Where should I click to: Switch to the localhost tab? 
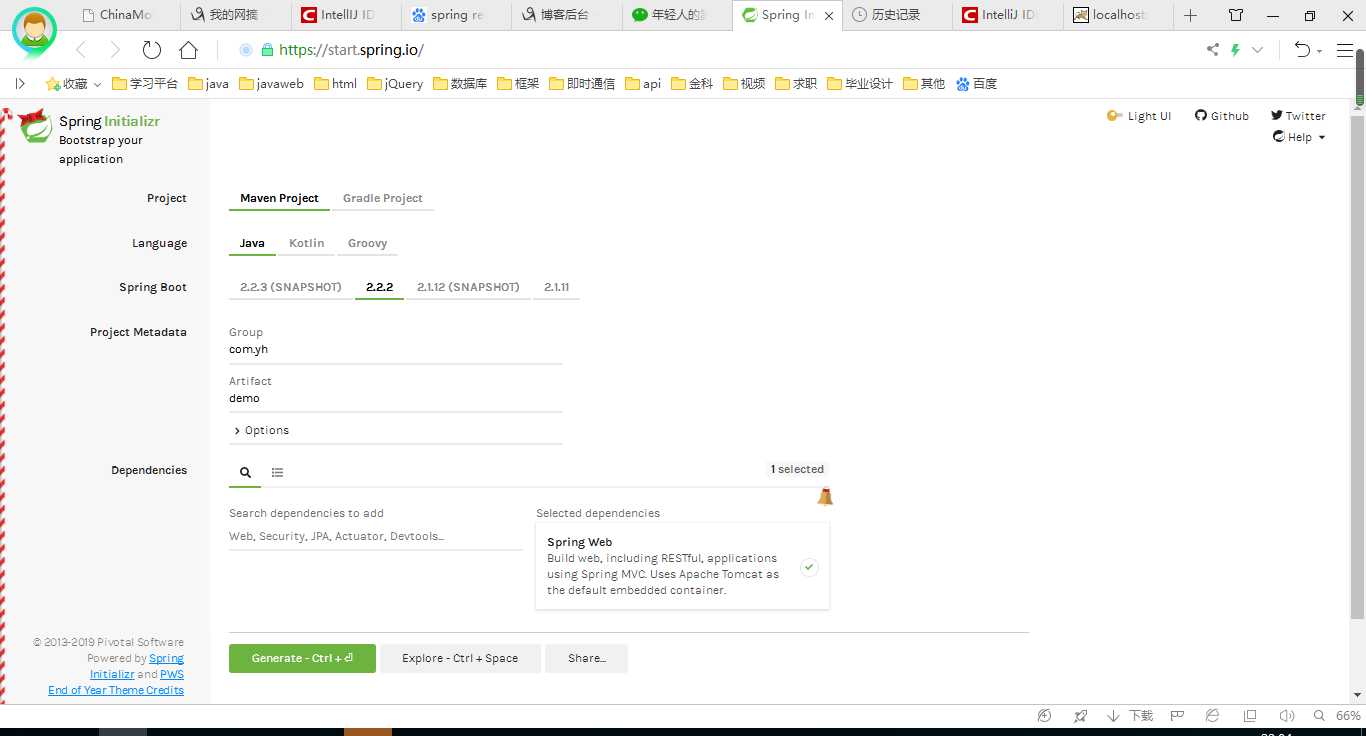[x=1116, y=15]
